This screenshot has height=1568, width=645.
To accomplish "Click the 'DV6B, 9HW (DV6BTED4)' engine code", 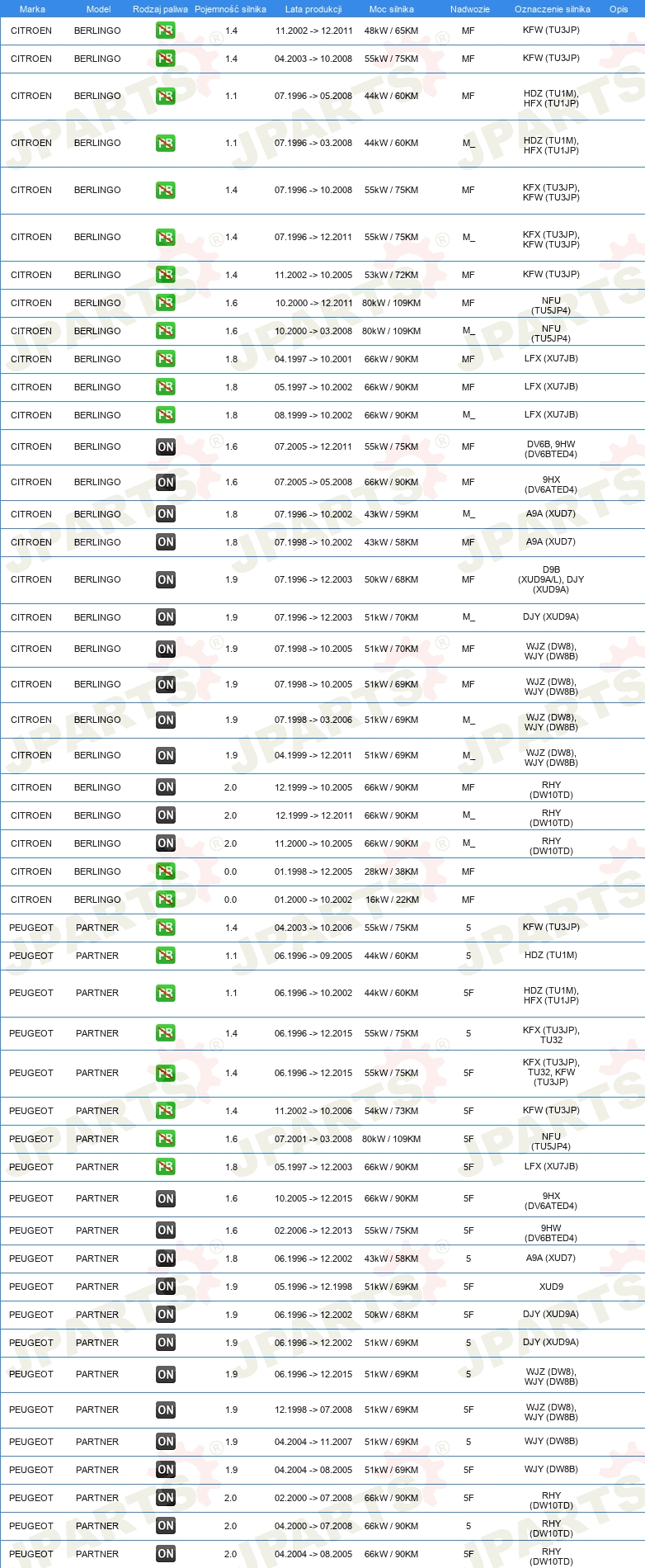I will pyautogui.click(x=552, y=449).
